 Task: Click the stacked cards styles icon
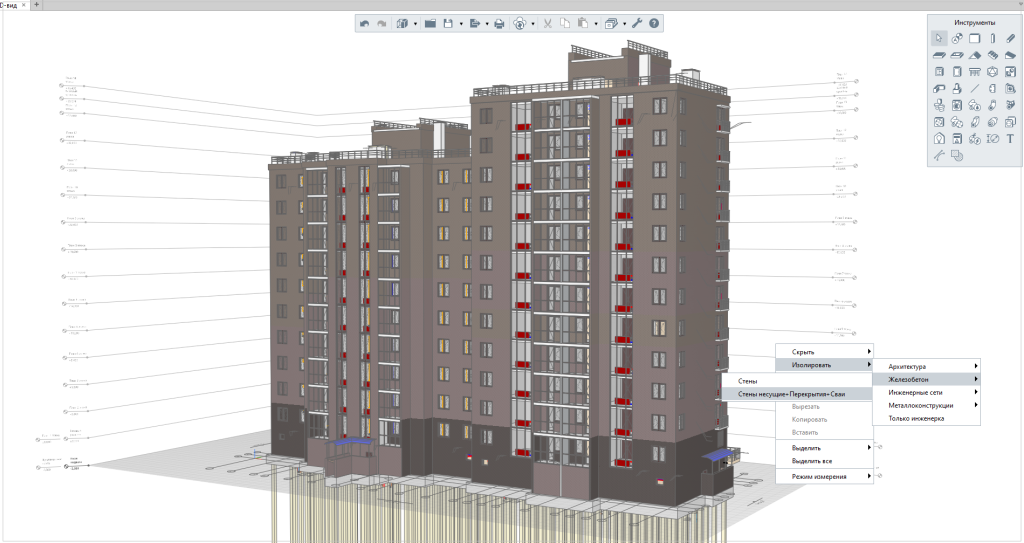(611, 24)
